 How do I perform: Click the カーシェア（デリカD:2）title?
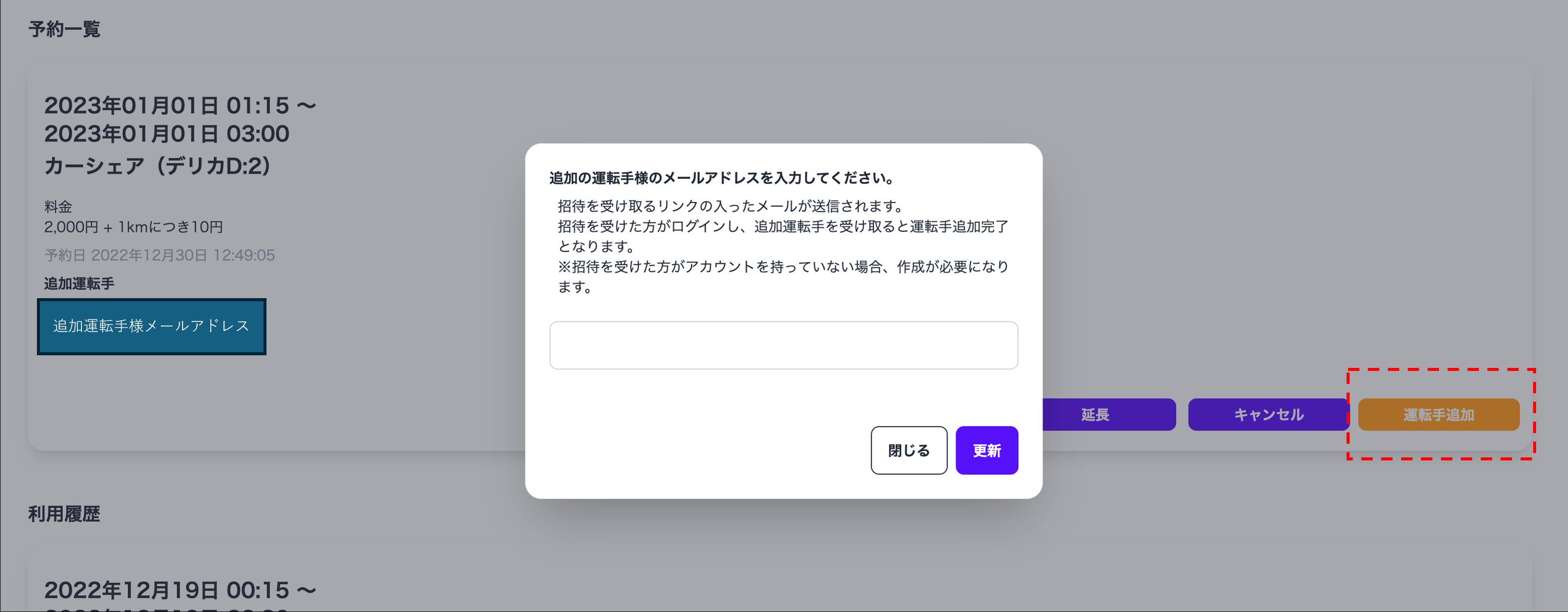(x=158, y=165)
